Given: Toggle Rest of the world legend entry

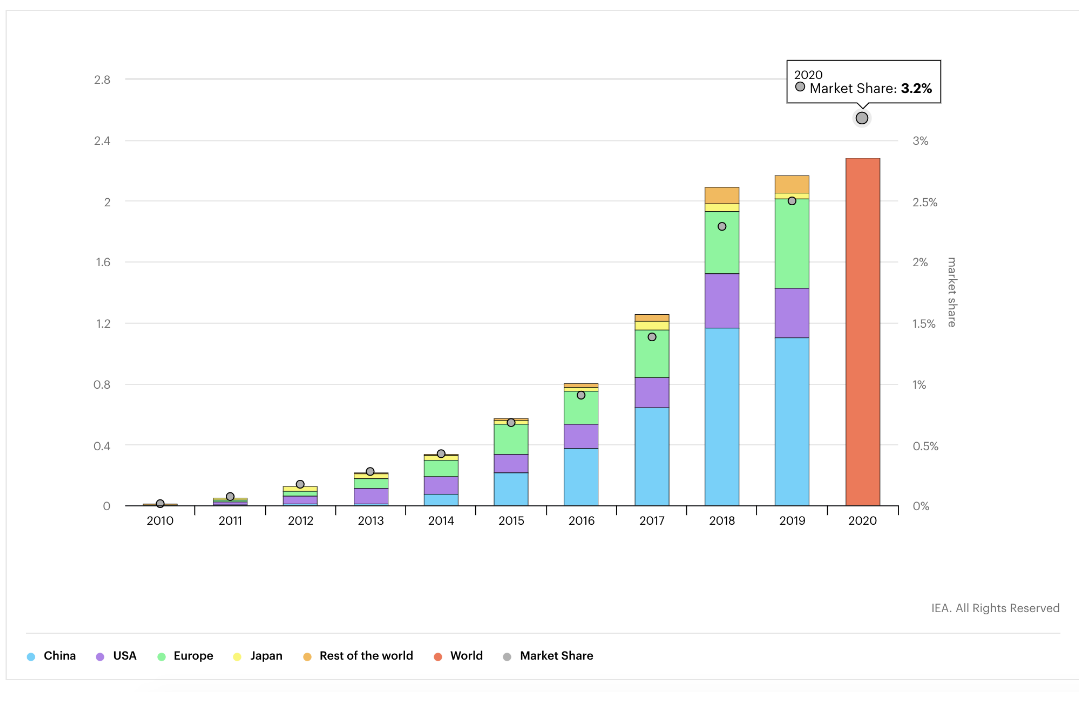Looking at the screenshot, I should pyautogui.click(x=357, y=656).
